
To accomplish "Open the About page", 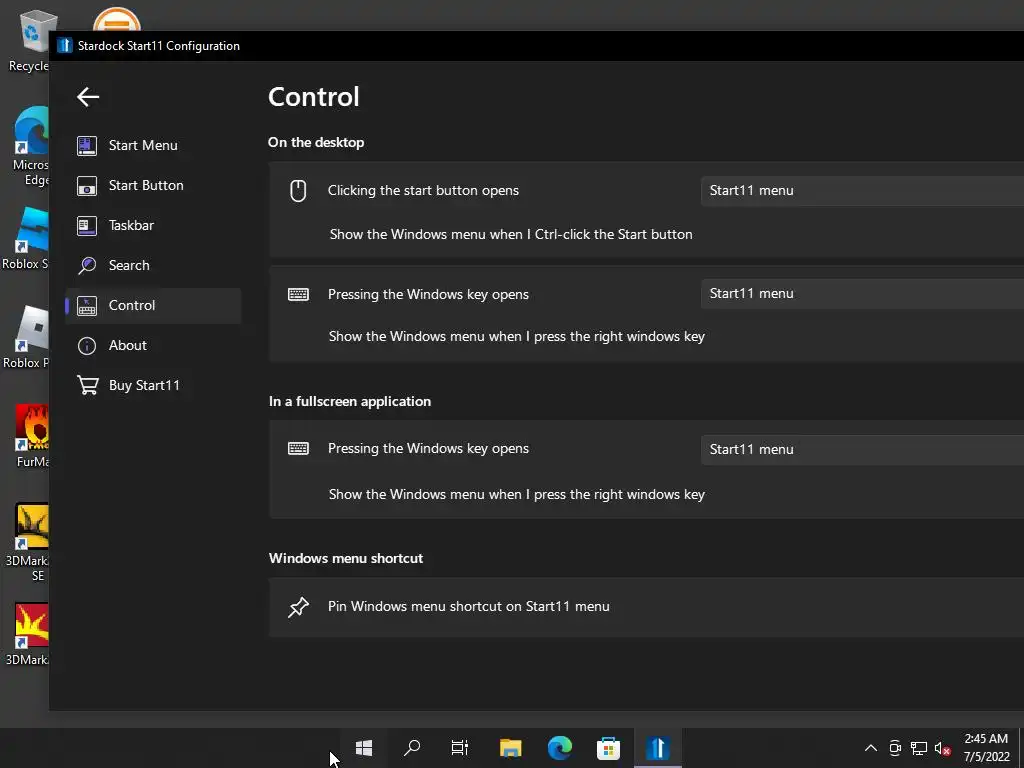I will 153,345.
